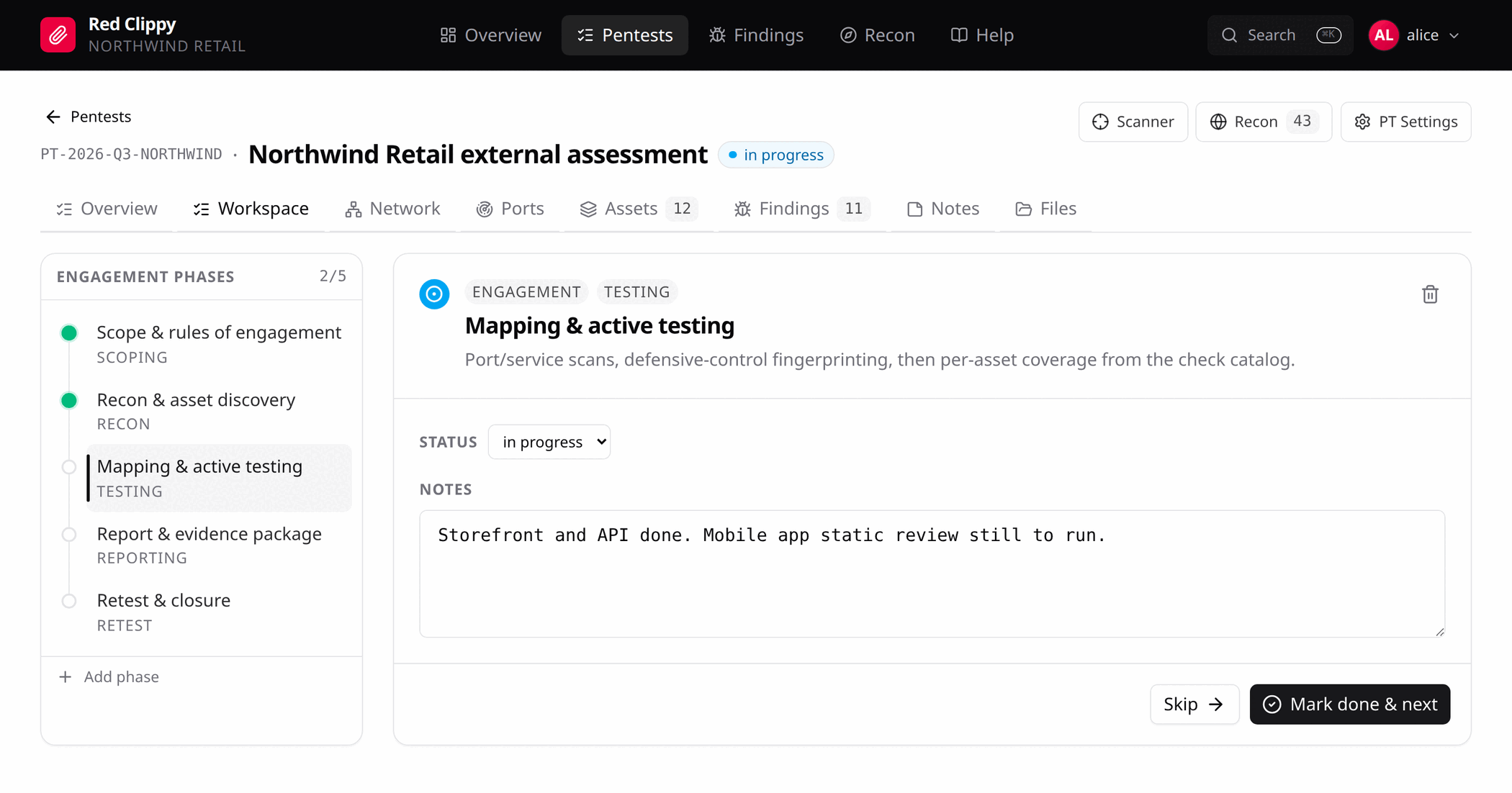Screen dimensions: 1512x793
Task: Switch to the Ports tab
Action: pos(510,209)
